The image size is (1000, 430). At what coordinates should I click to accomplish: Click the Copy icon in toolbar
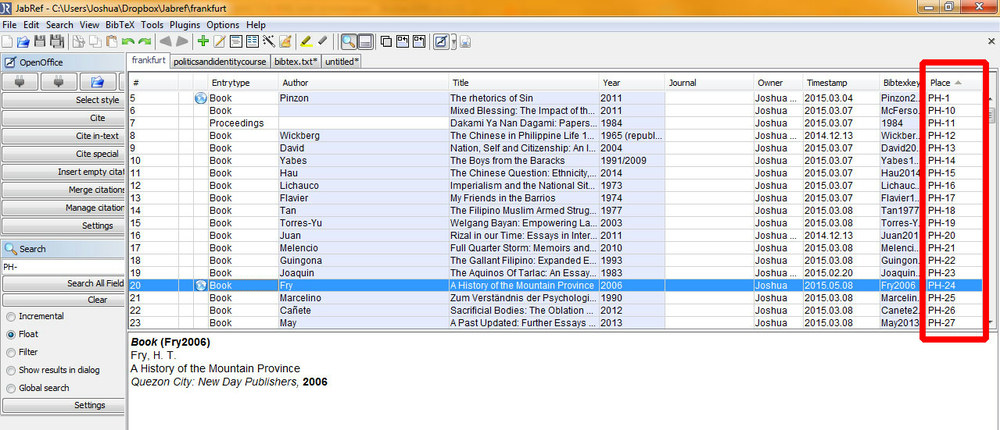(x=93, y=42)
